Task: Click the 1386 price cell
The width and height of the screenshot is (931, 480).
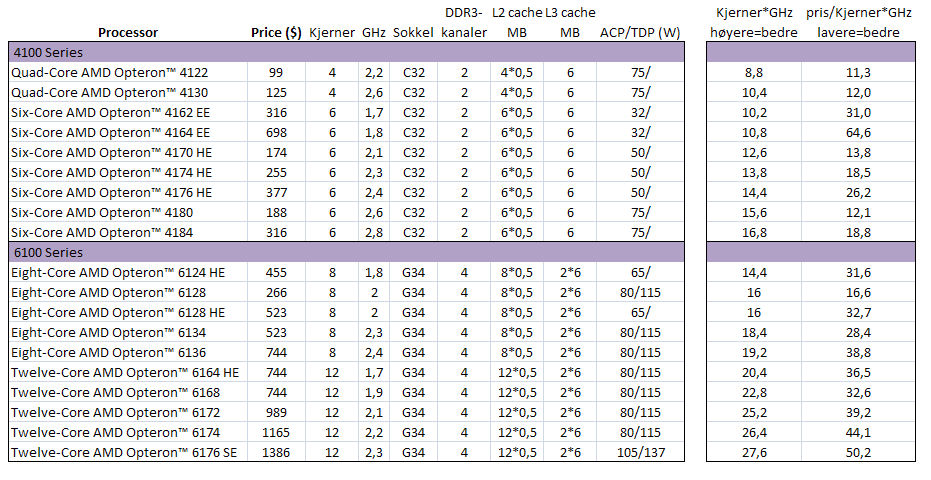Action: coord(276,453)
